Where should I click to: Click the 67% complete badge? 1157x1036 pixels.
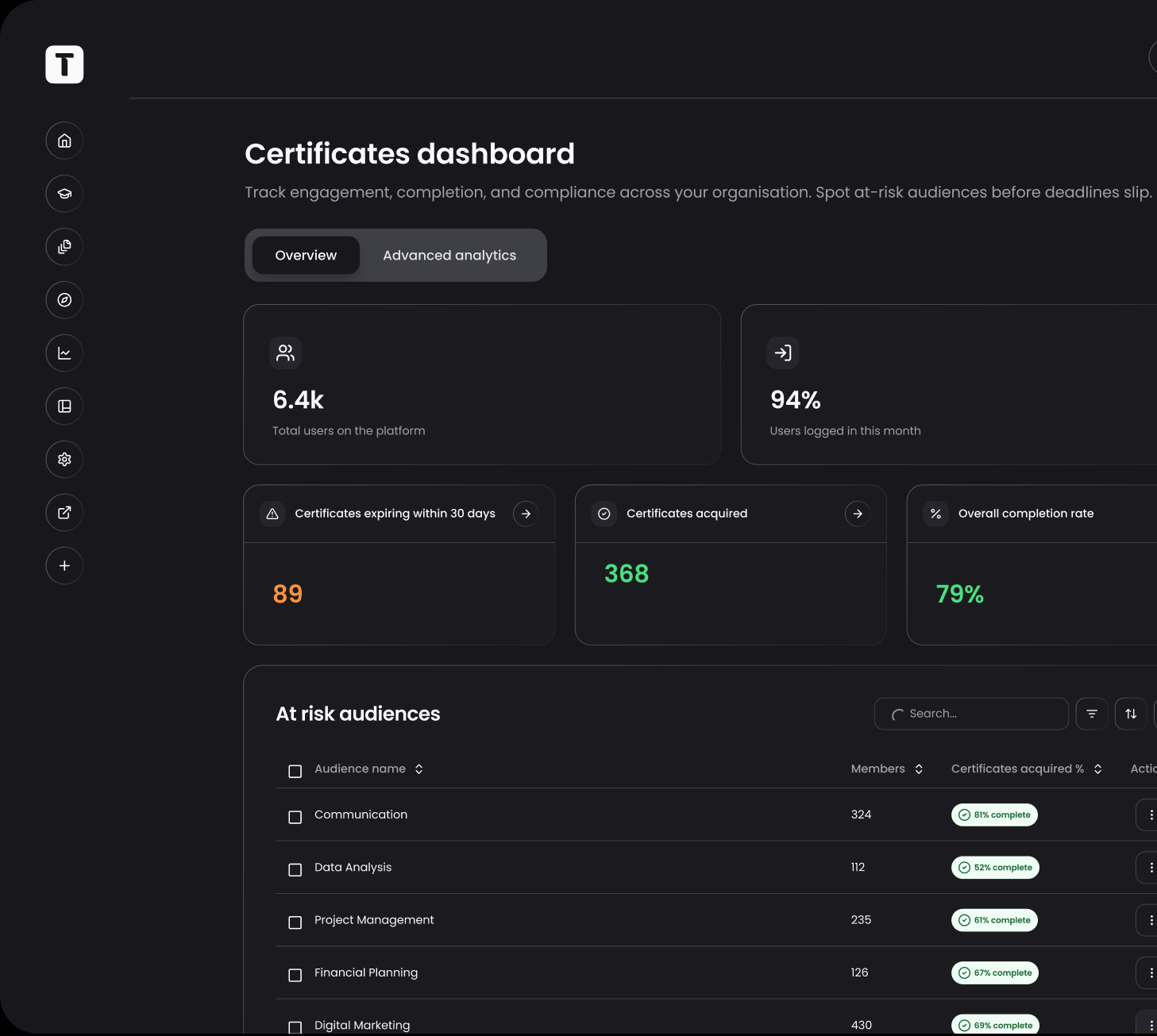pos(995,973)
